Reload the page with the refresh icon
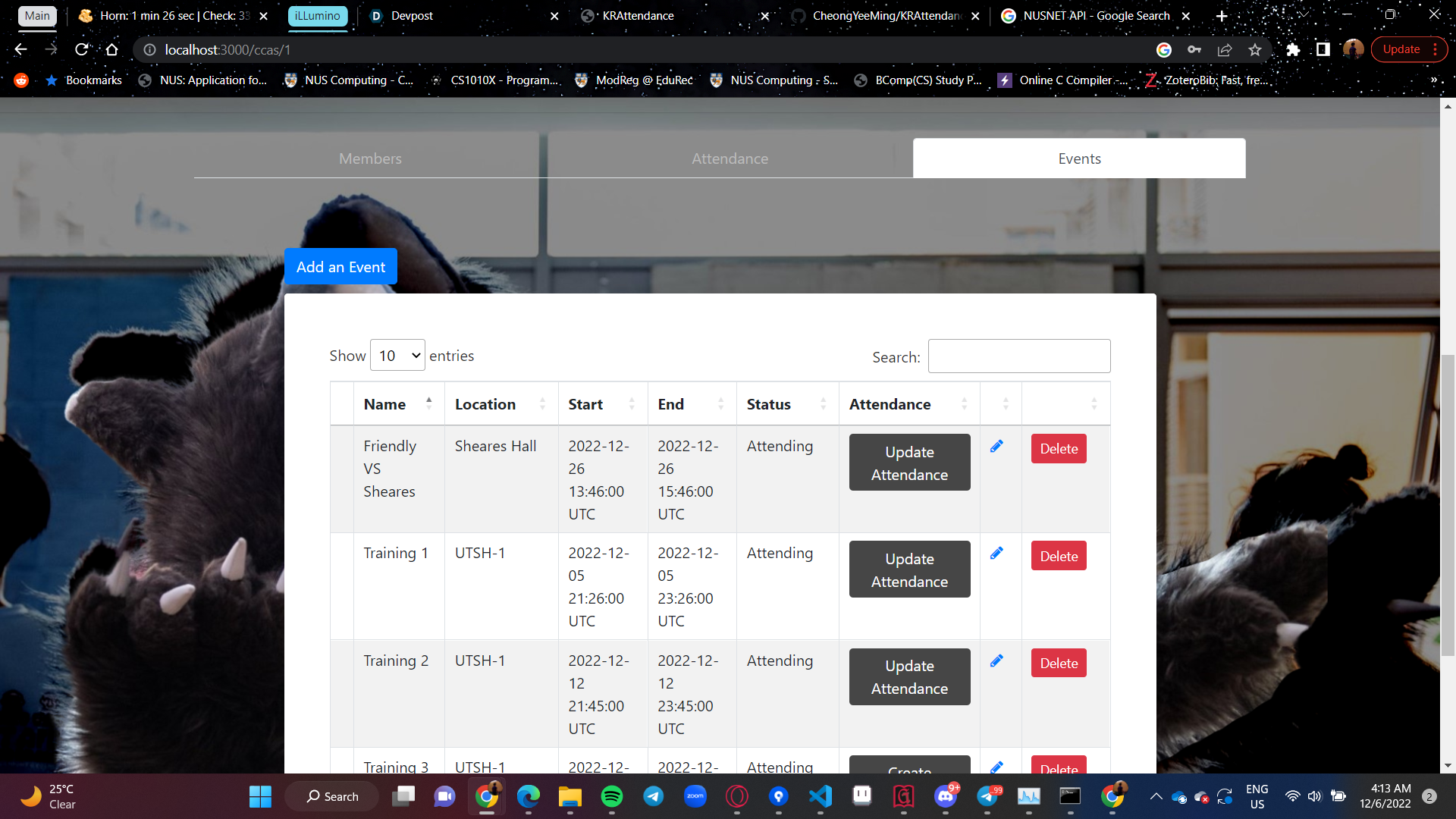The image size is (1456, 819). coord(82,49)
